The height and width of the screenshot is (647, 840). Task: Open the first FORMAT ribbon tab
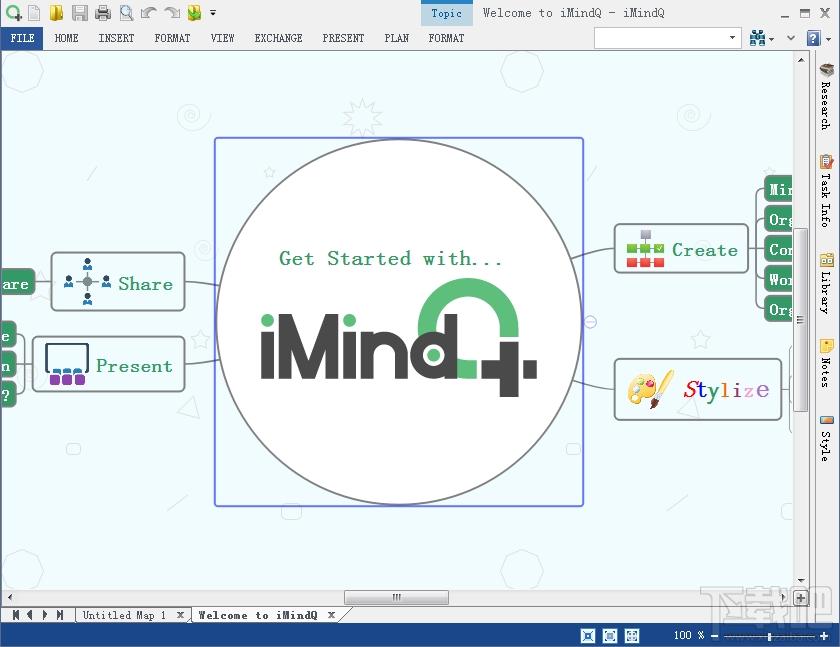pyautogui.click(x=172, y=38)
